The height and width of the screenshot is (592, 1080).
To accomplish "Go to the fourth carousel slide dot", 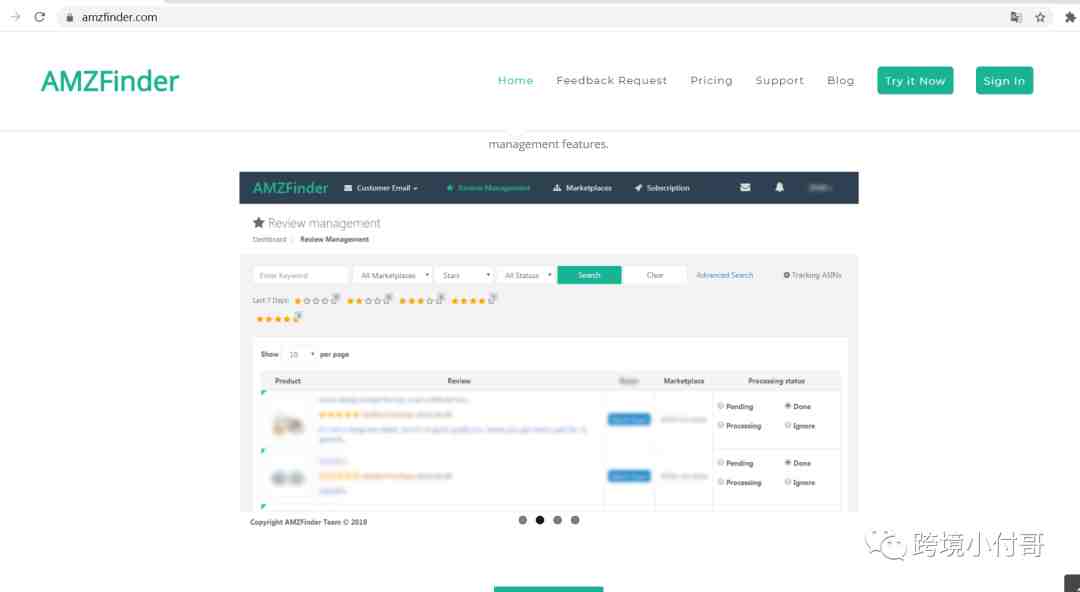I will [575, 520].
